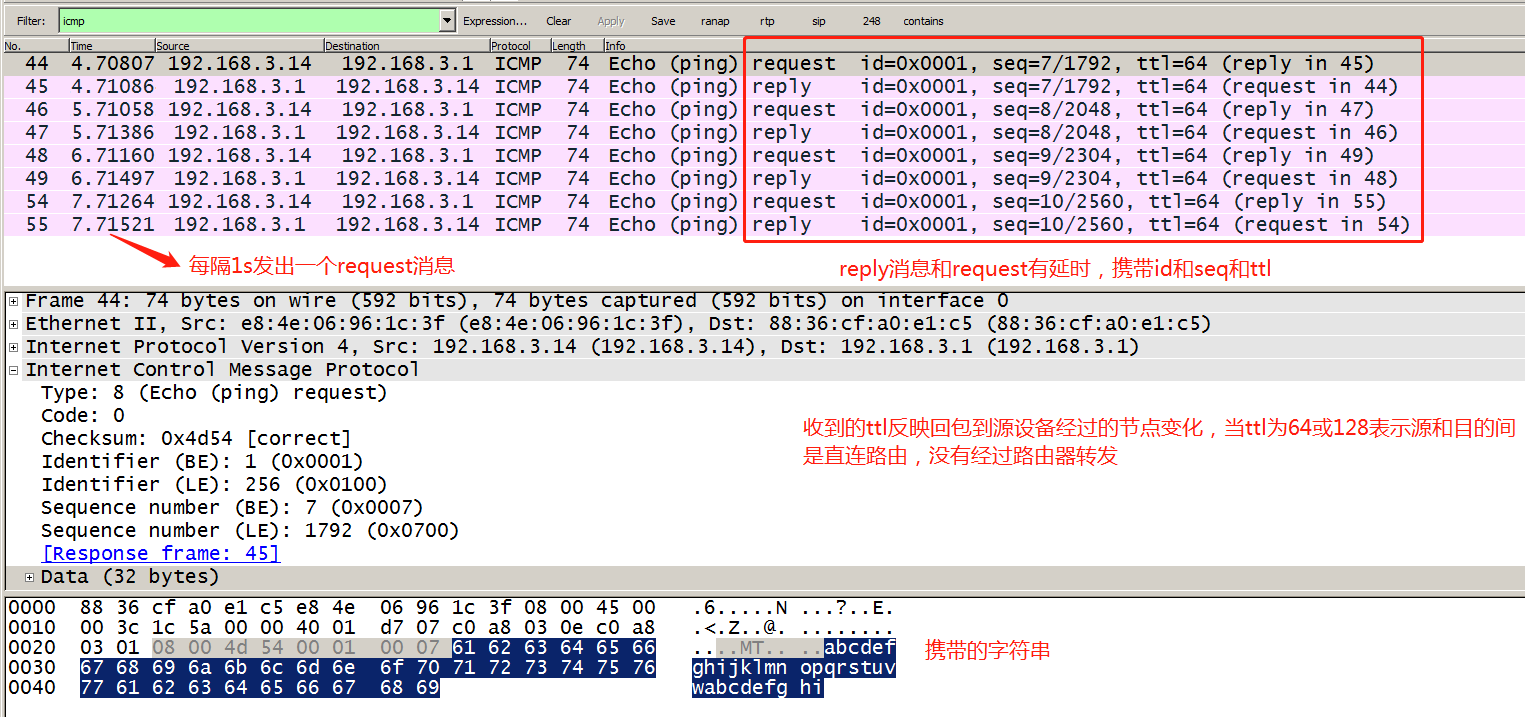
Task: Select packet 47 reply seq=8/2048
Action: point(764,133)
